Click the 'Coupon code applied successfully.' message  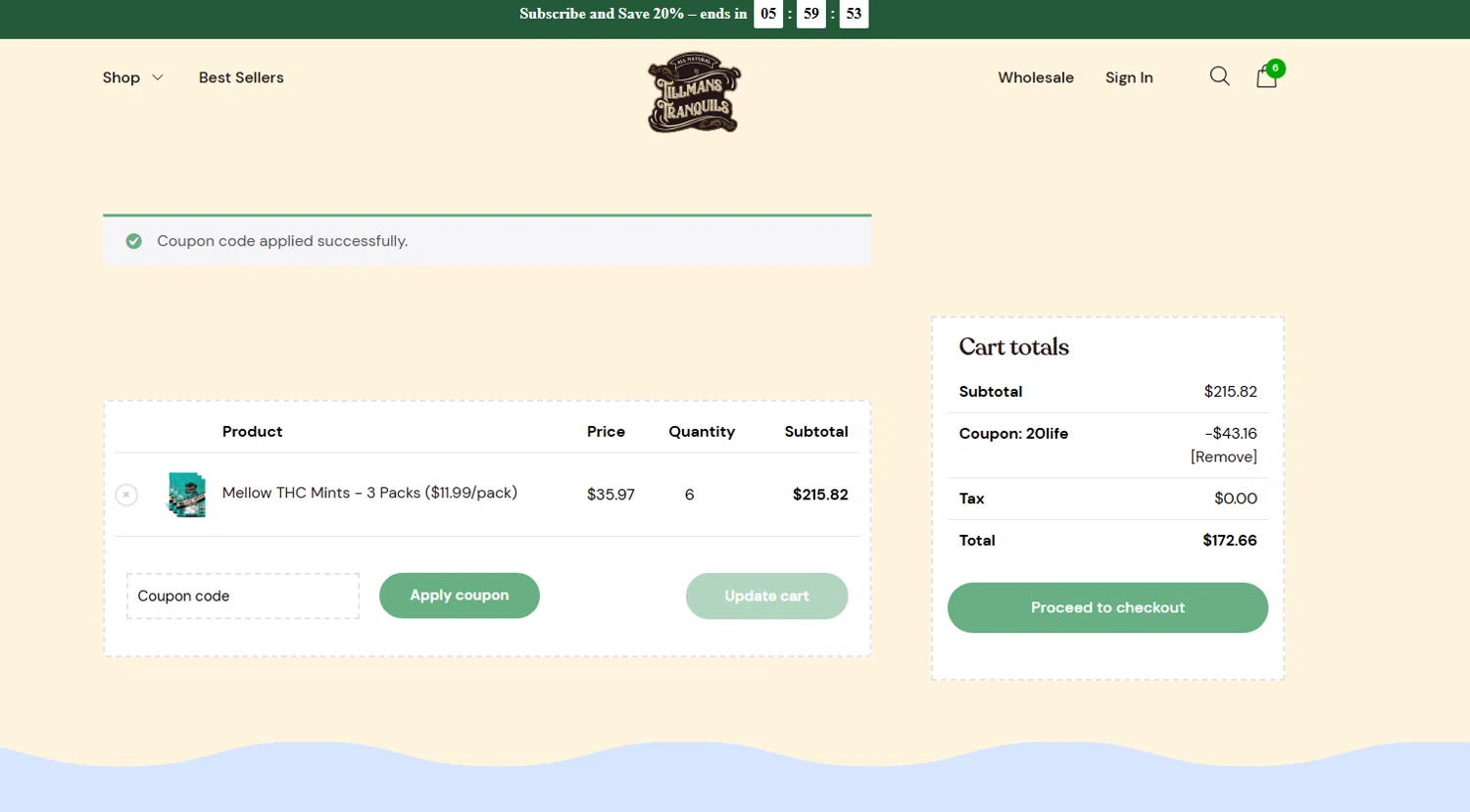[282, 241]
